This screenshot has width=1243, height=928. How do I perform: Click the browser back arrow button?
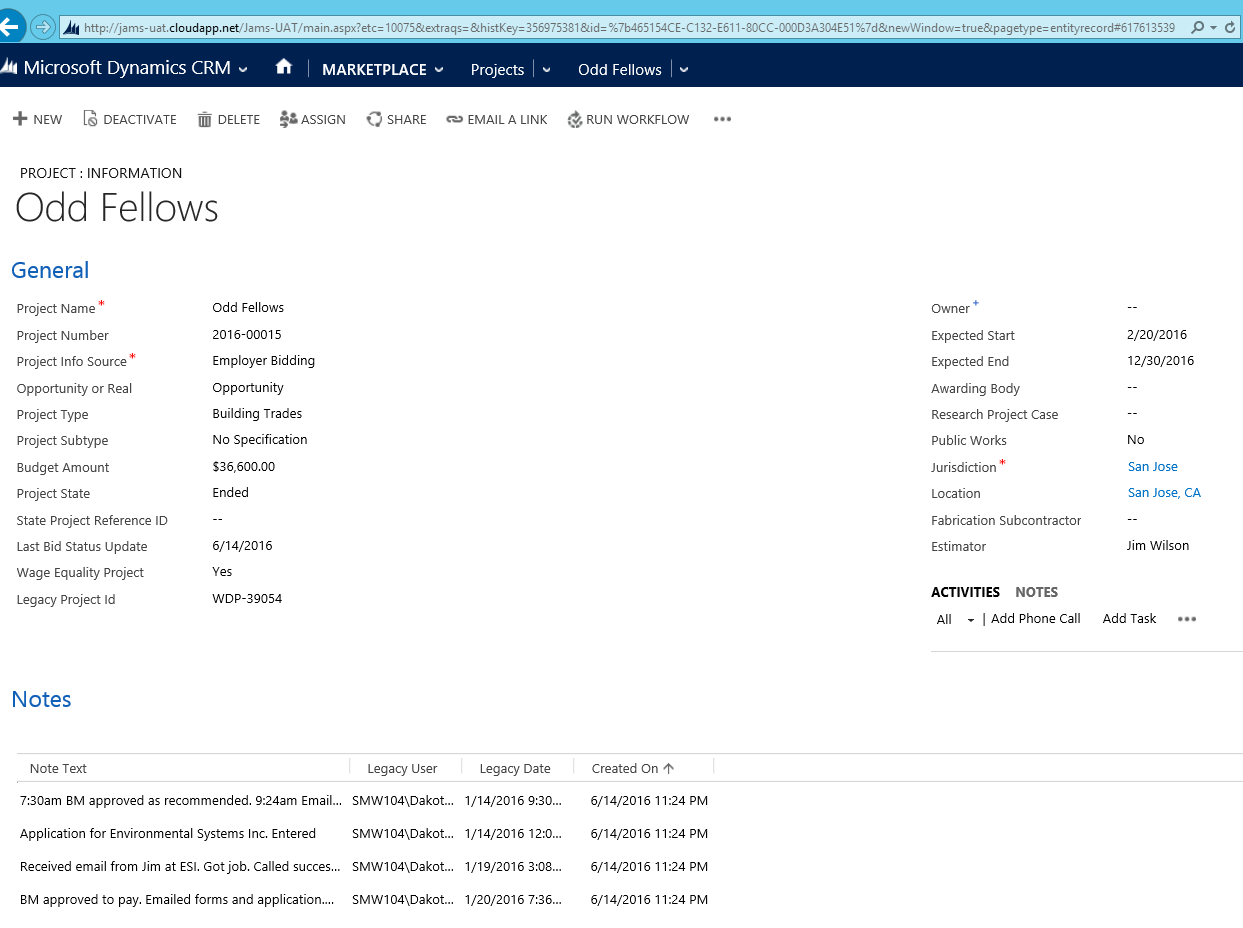pos(10,26)
